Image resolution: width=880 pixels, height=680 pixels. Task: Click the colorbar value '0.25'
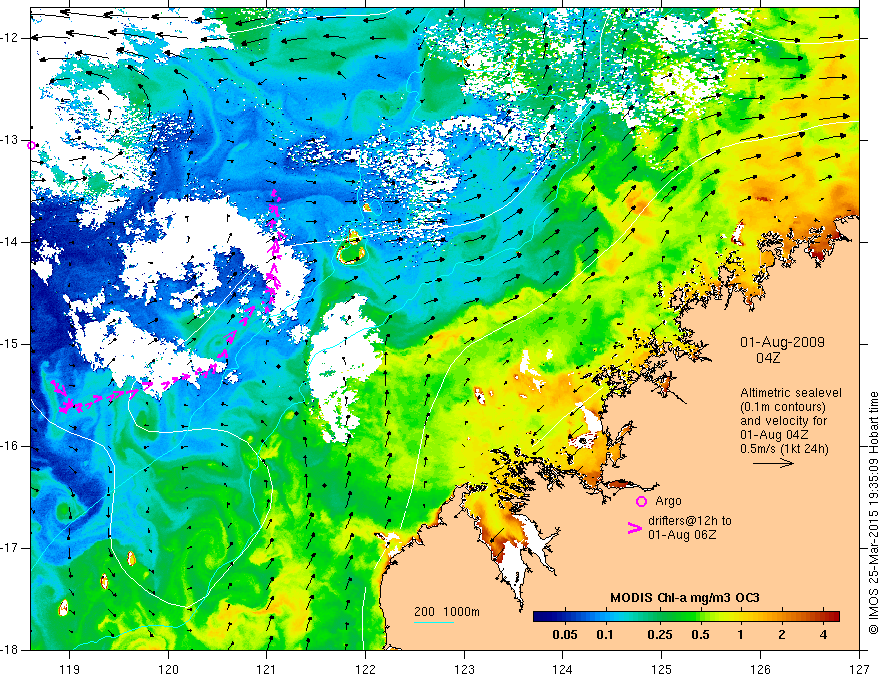point(659,635)
